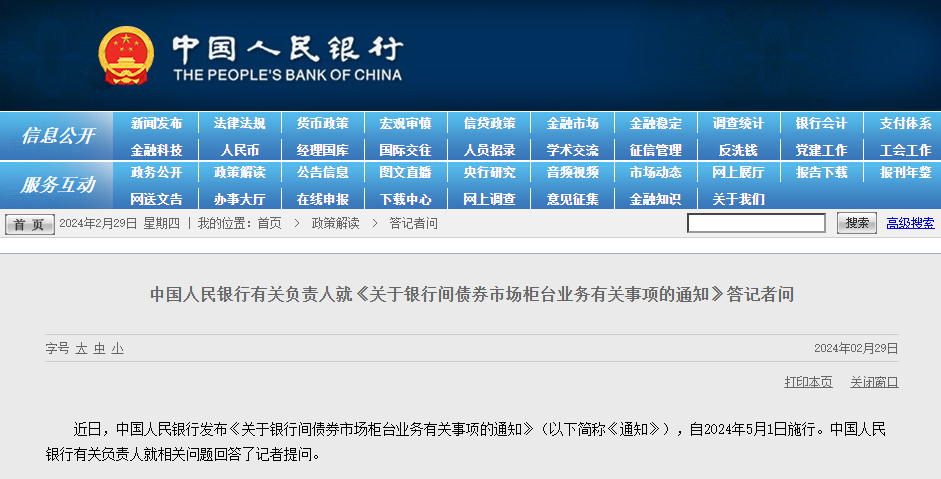
Task: Open the 高级搜索 advanced search link
Action: click(x=910, y=223)
